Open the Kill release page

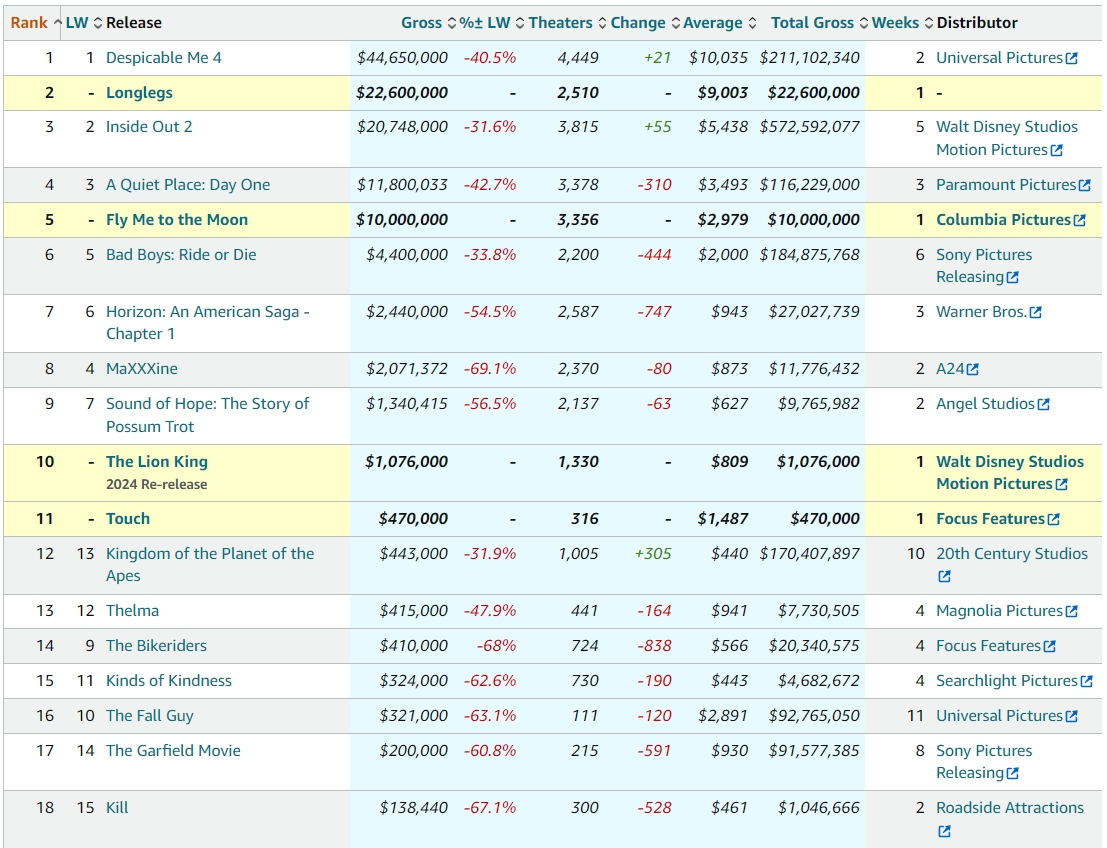pos(117,808)
